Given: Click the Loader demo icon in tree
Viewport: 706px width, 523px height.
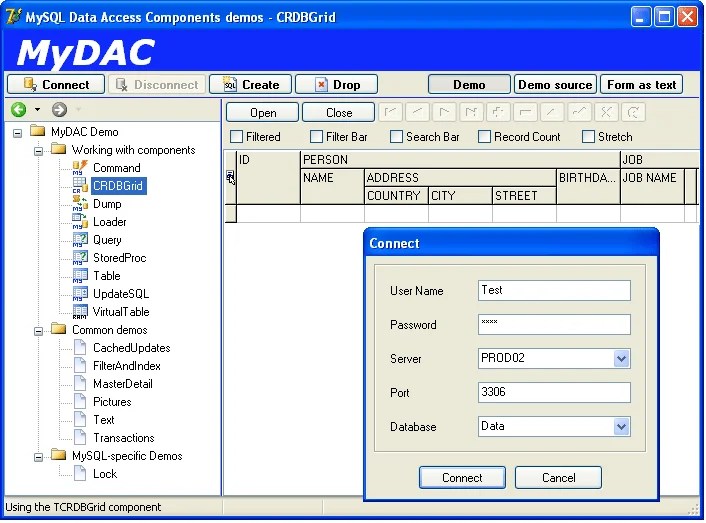Looking at the screenshot, I should pyautogui.click(x=80, y=222).
